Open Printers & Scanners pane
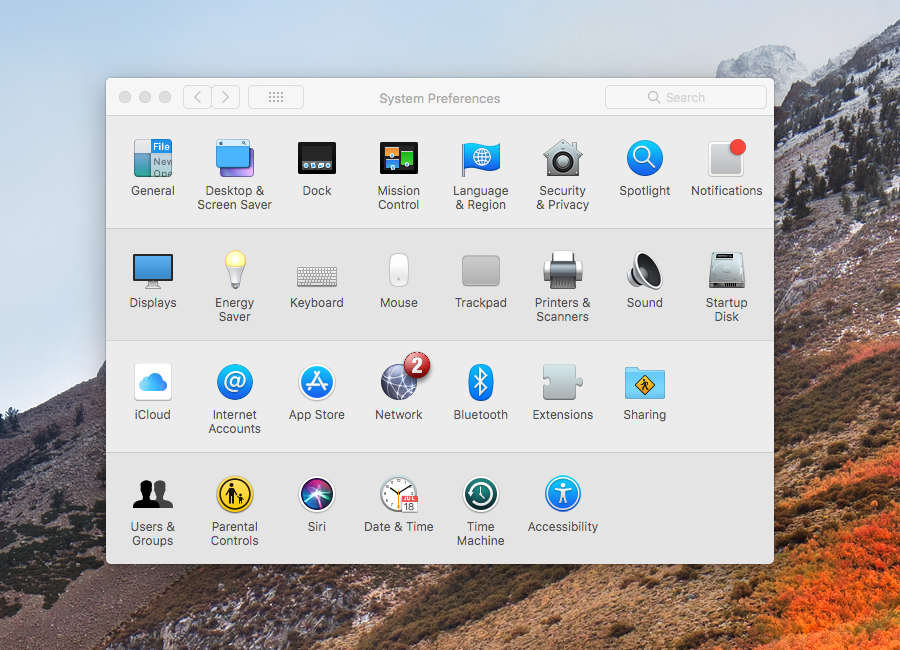This screenshot has height=650, width=900. point(562,270)
